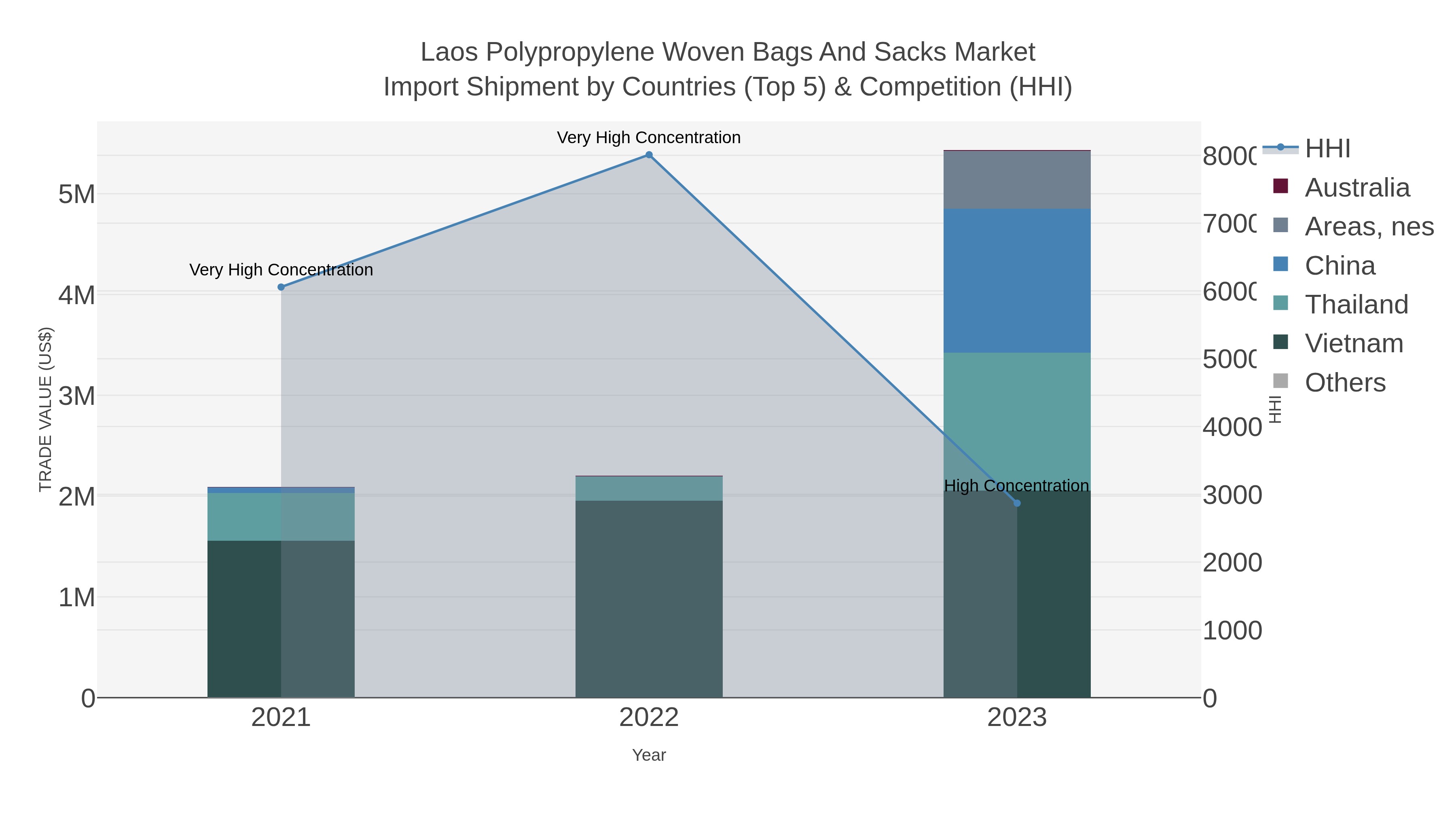This screenshot has height=819, width=1456.
Task: Click the 2022 Thailand bar segment
Action: point(649,489)
